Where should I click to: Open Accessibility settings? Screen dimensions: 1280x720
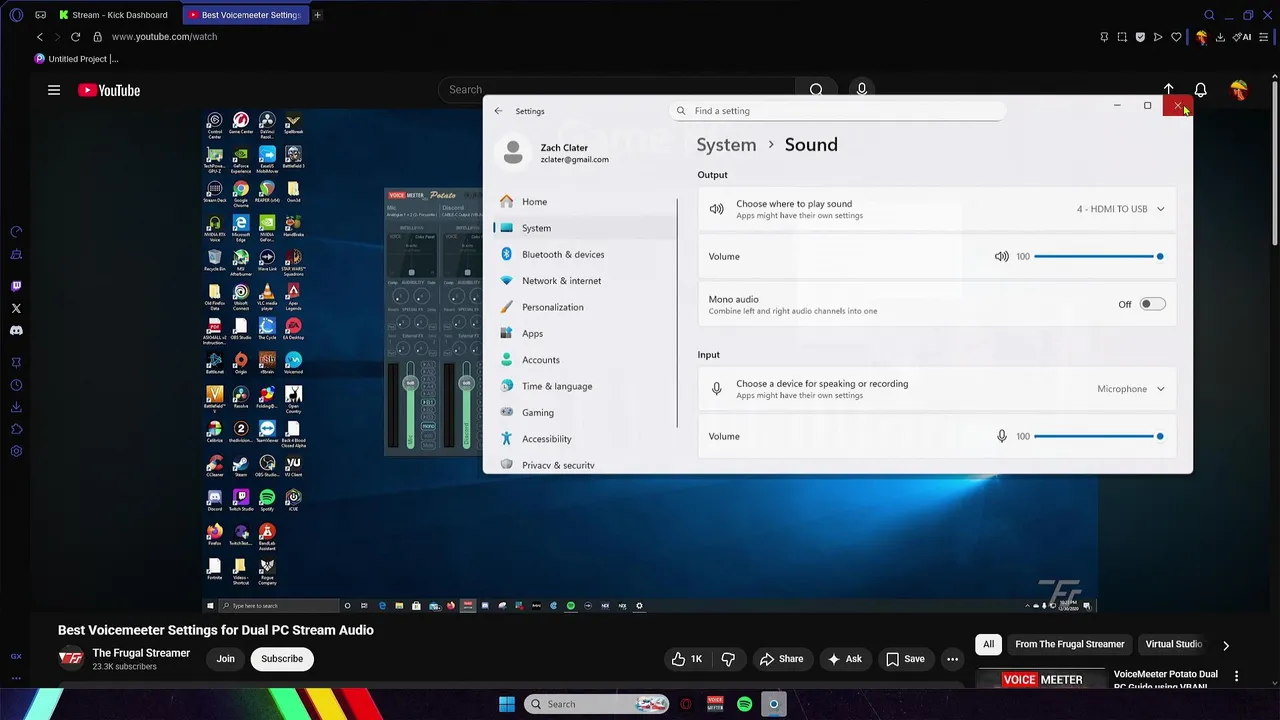[x=585, y=439]
